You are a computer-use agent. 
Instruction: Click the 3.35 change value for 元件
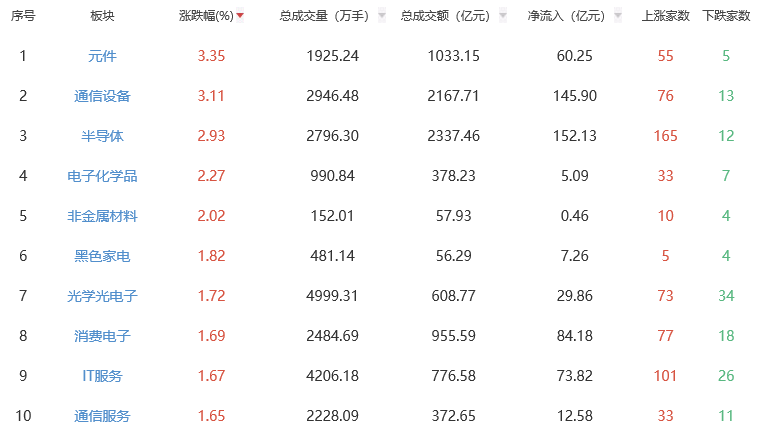(x=212, y=56)
